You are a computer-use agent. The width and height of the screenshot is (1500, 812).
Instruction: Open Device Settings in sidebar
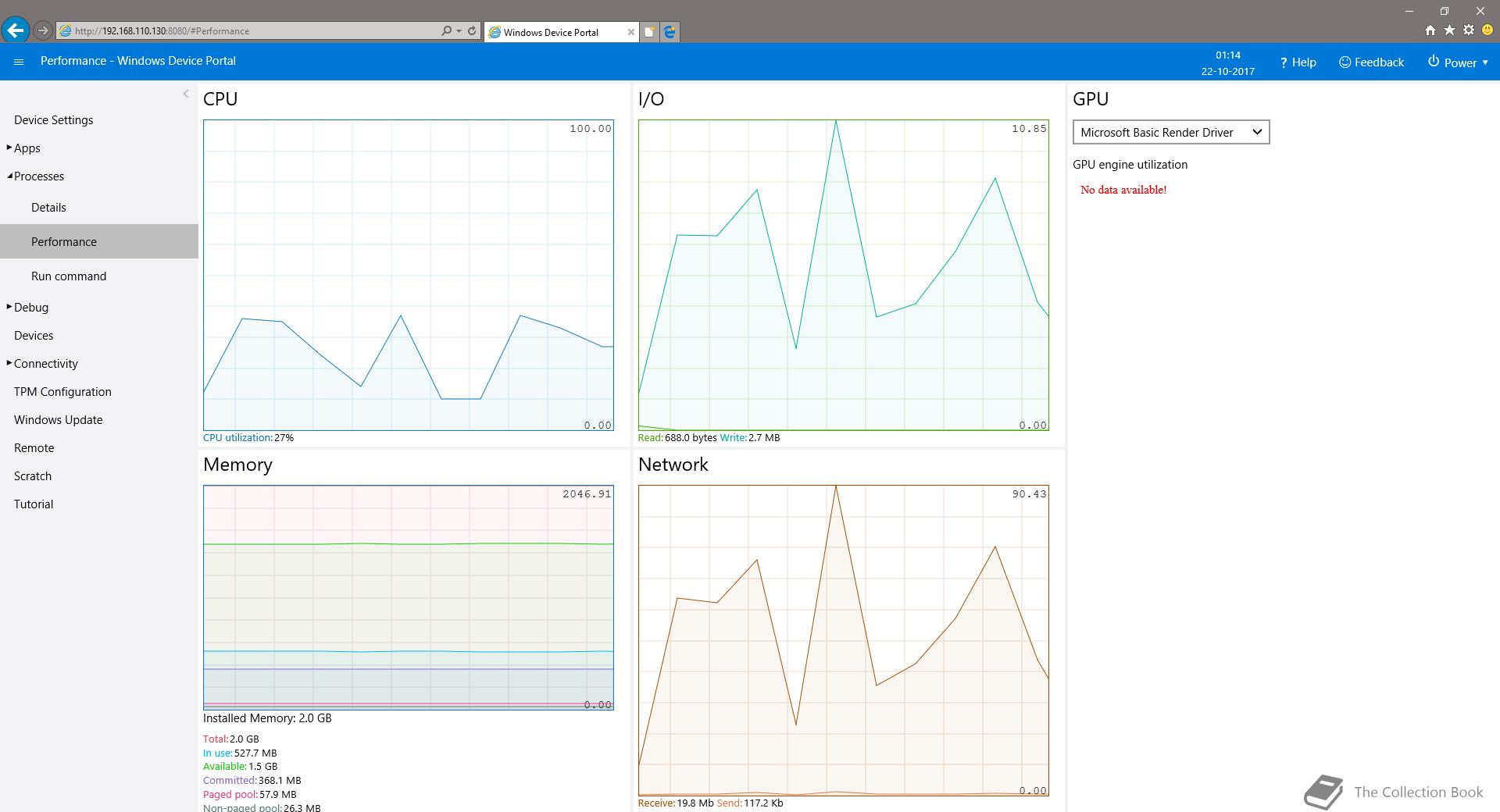53,119
